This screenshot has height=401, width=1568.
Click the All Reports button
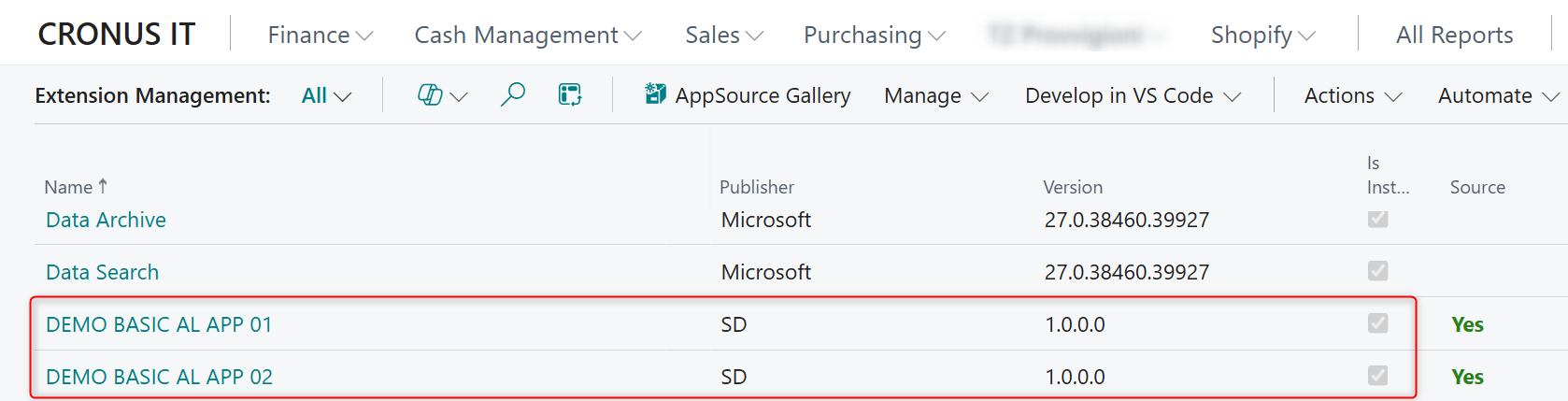[1454, 36]
